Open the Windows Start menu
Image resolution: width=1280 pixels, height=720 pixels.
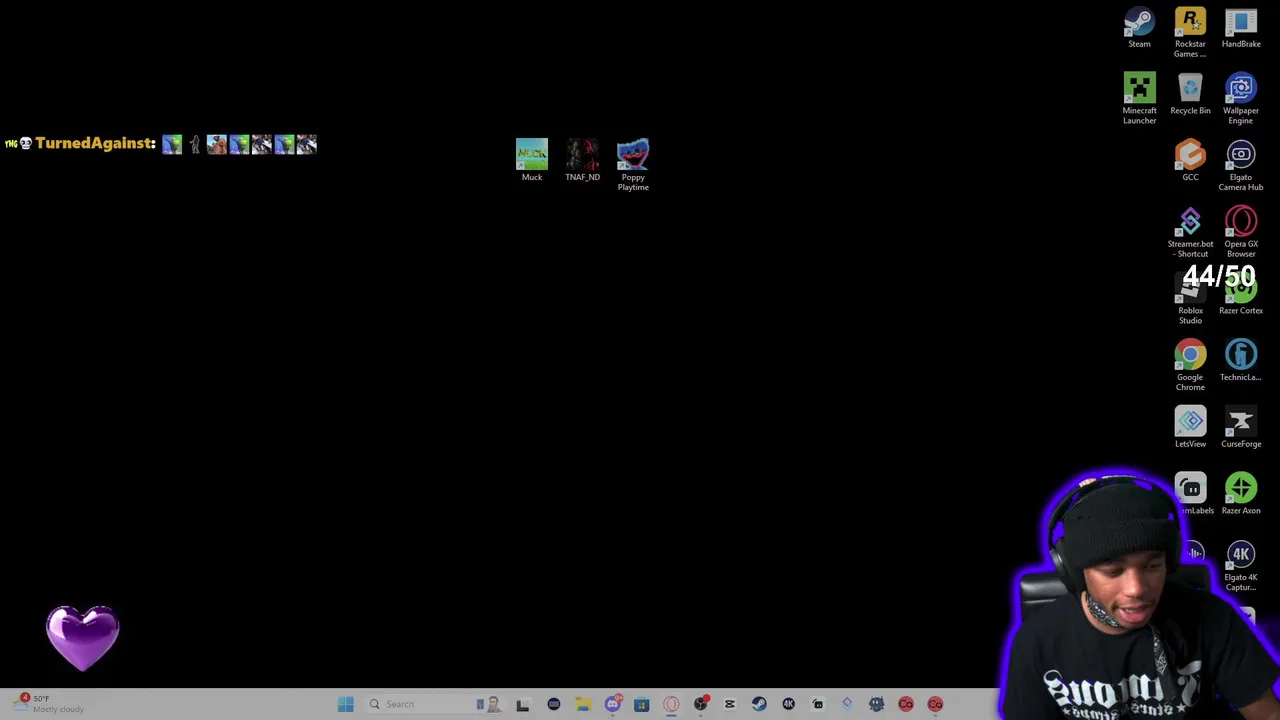(346, 704)
